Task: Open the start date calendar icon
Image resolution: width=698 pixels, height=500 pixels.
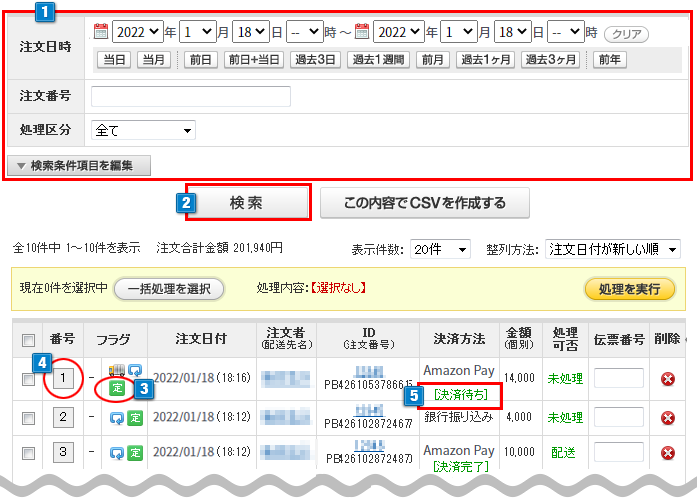Action: coord(101,31)
